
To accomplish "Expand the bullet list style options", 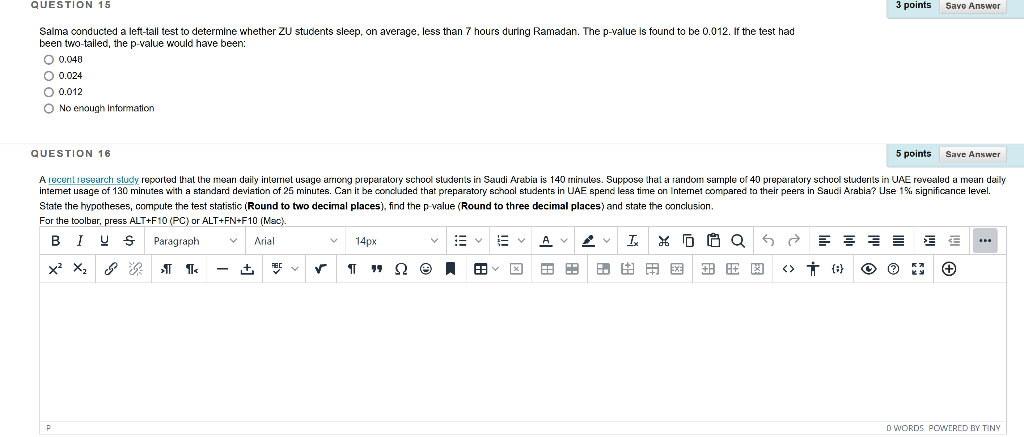I will (x=479, y=241).
